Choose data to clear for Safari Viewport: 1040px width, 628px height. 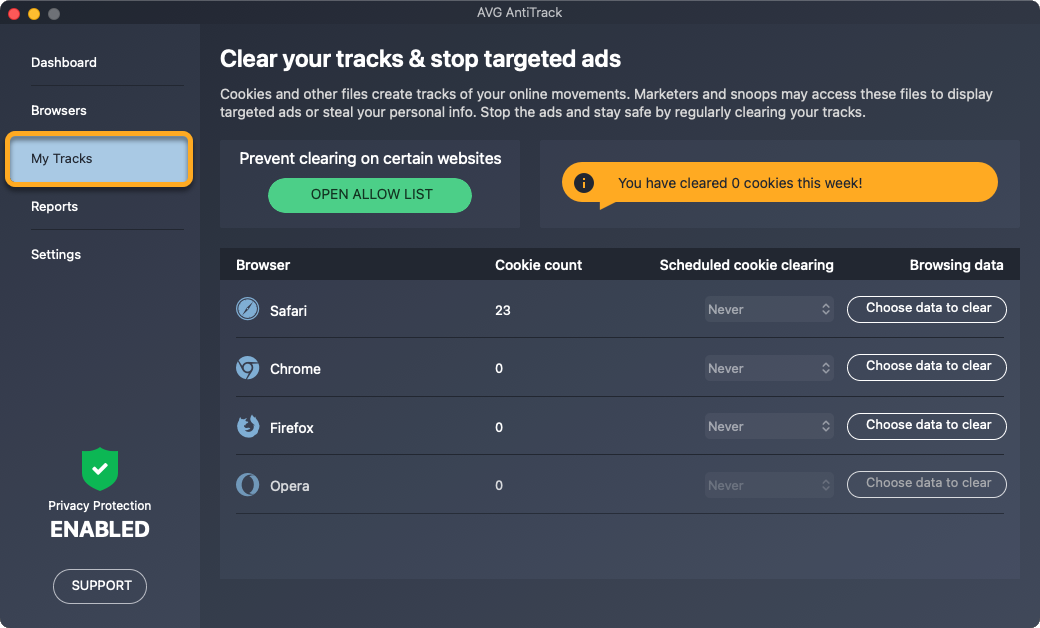pyautogui.click(x=927, y=309)
